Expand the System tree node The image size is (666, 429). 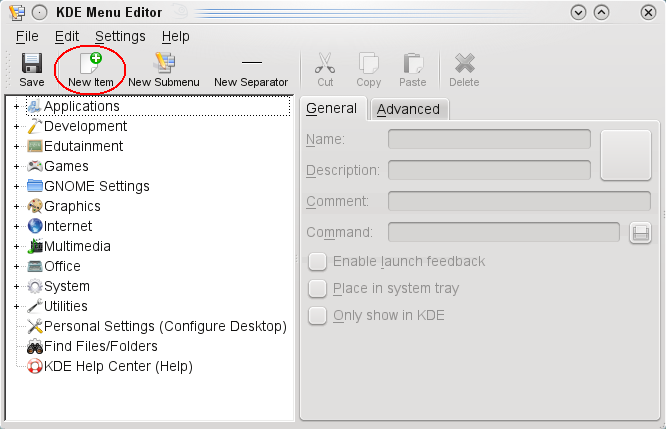tap(16, 286)
